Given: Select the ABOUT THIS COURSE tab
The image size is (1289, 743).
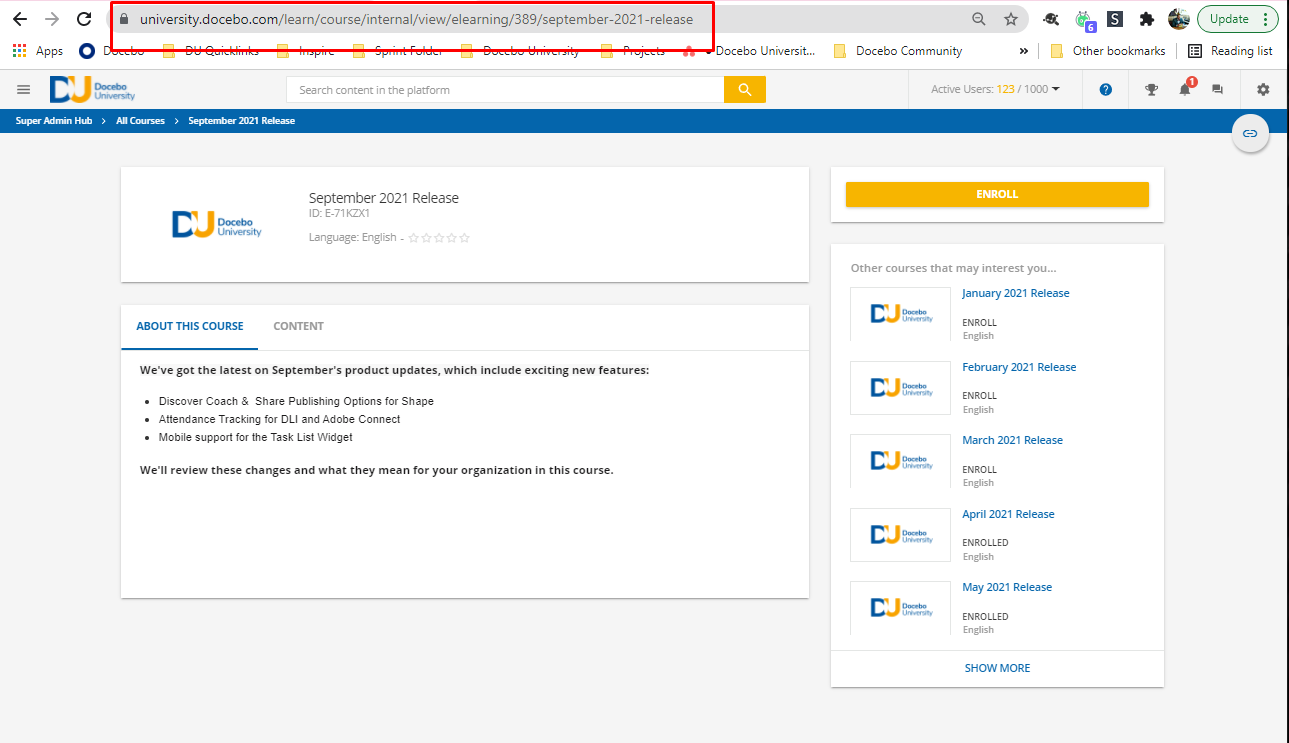Looking at the screenshot, I should pos(190,326).
